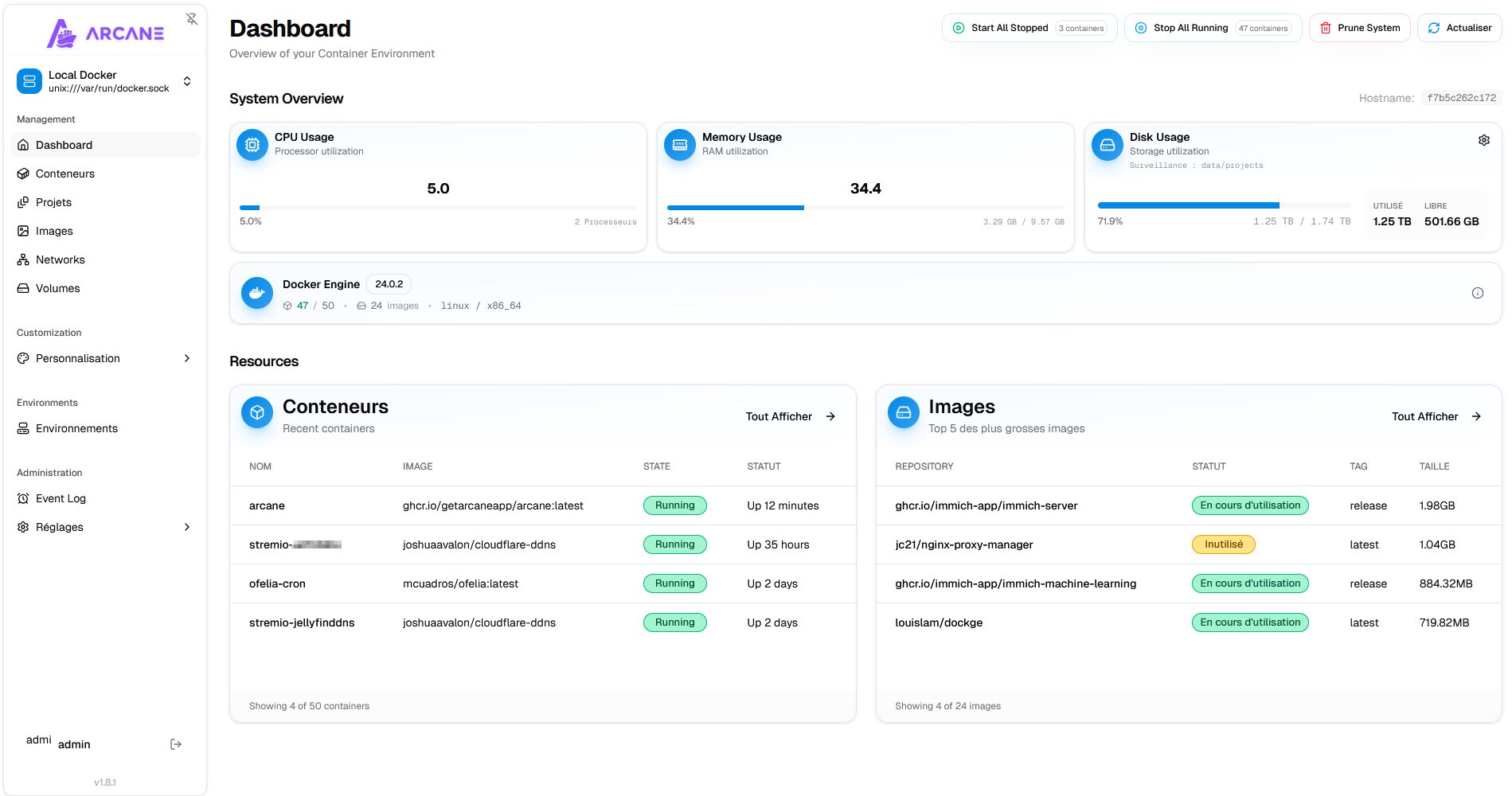The width and height of the screenshot is (1512, 796).
Task: Open Local Docker environment switcher
Action: tap(105, 81)
